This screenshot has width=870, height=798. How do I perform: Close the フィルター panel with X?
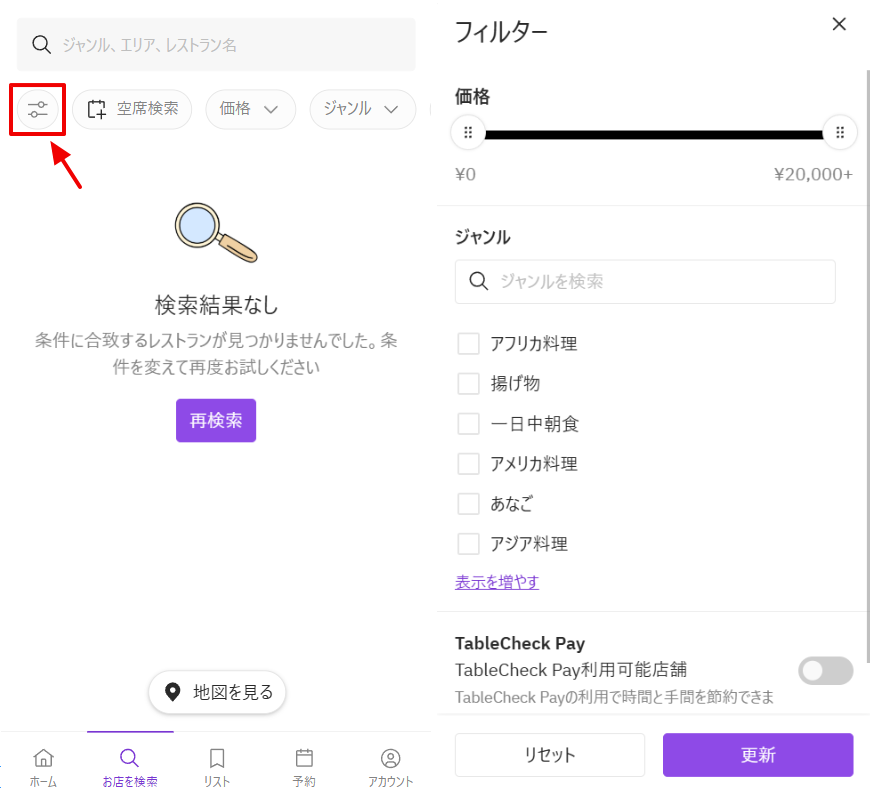tap(839, 25)
